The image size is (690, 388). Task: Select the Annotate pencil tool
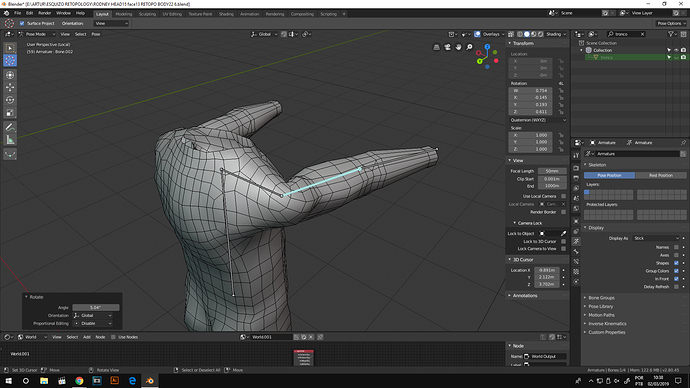pyautogui.click(x=10, y=128)
